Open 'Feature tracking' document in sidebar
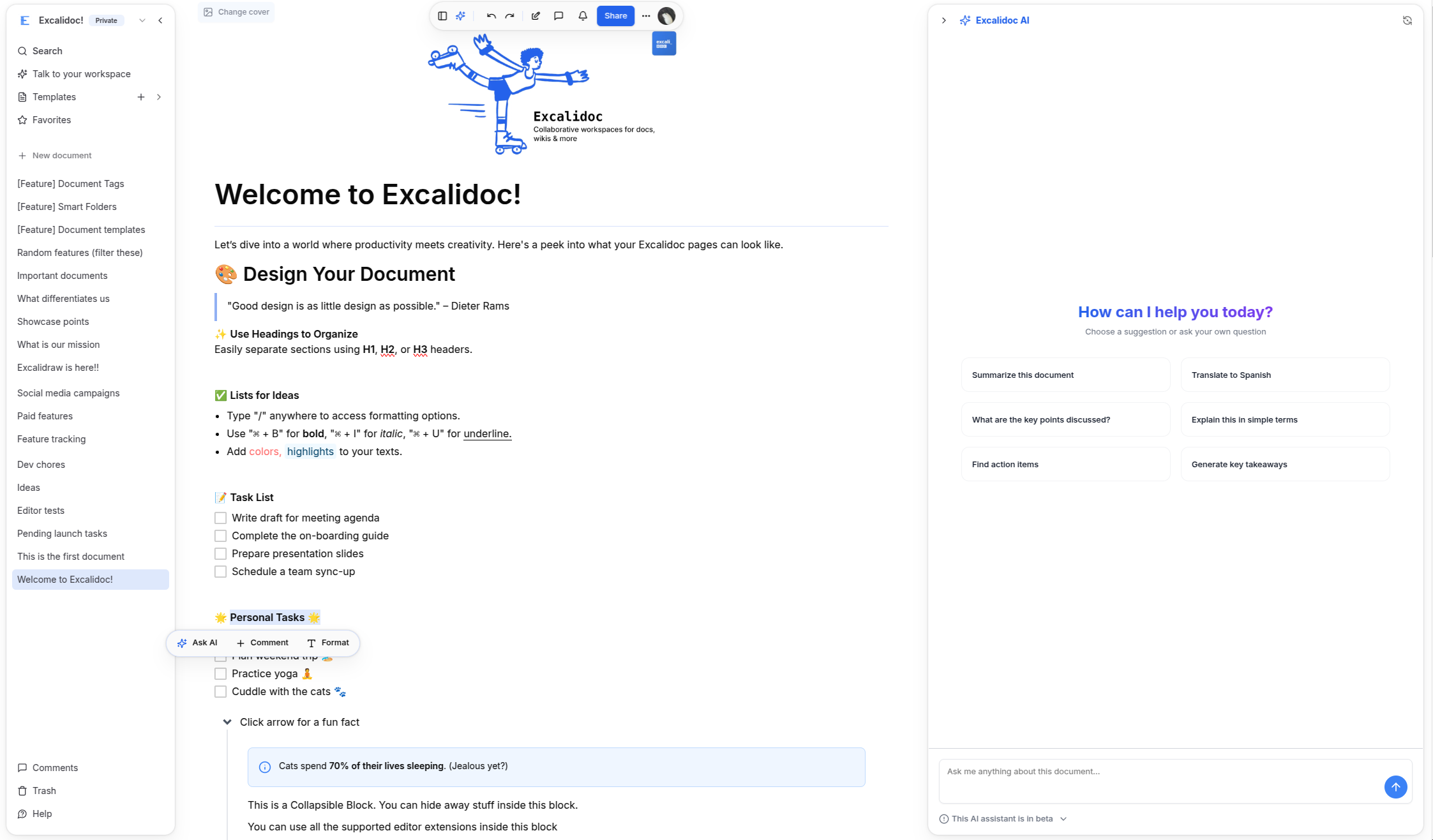Screen dimensions: 1433x840 (x=51, y=439)
